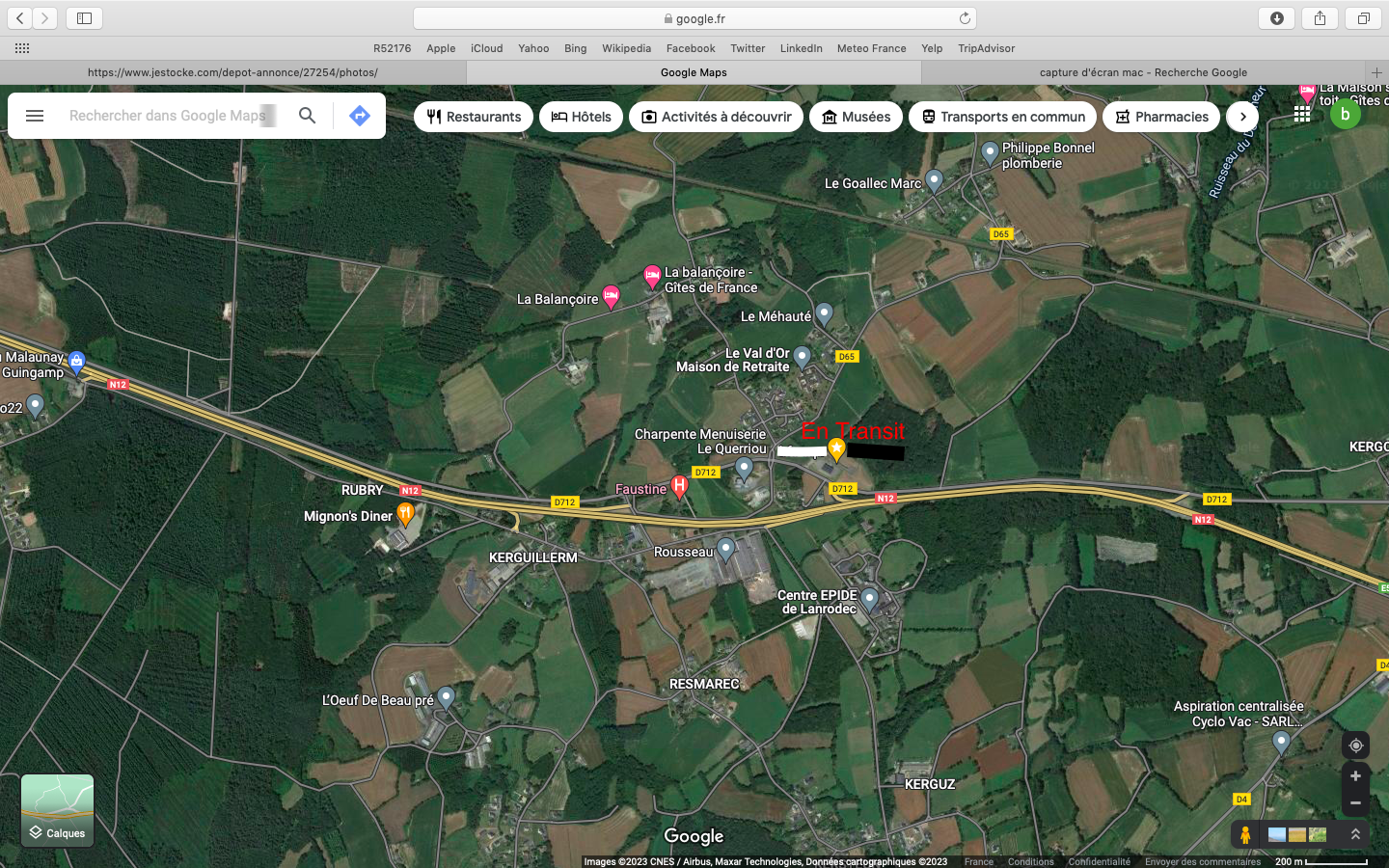
Task: Click the Safari forward arrow
Action: tap(44, 18)
